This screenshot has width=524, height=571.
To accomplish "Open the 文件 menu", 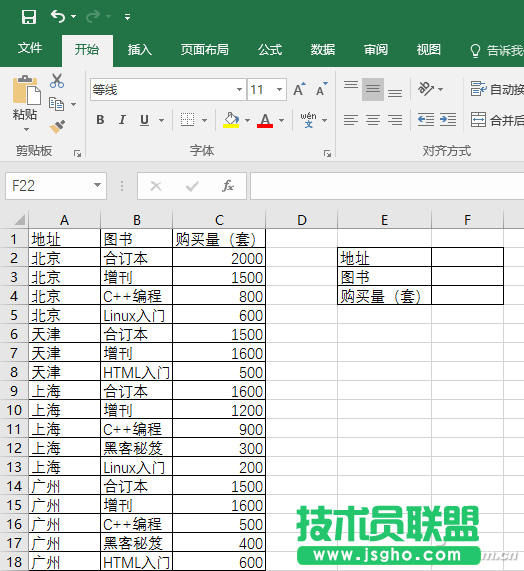I will pyautogui.click(x=30, y=48).
